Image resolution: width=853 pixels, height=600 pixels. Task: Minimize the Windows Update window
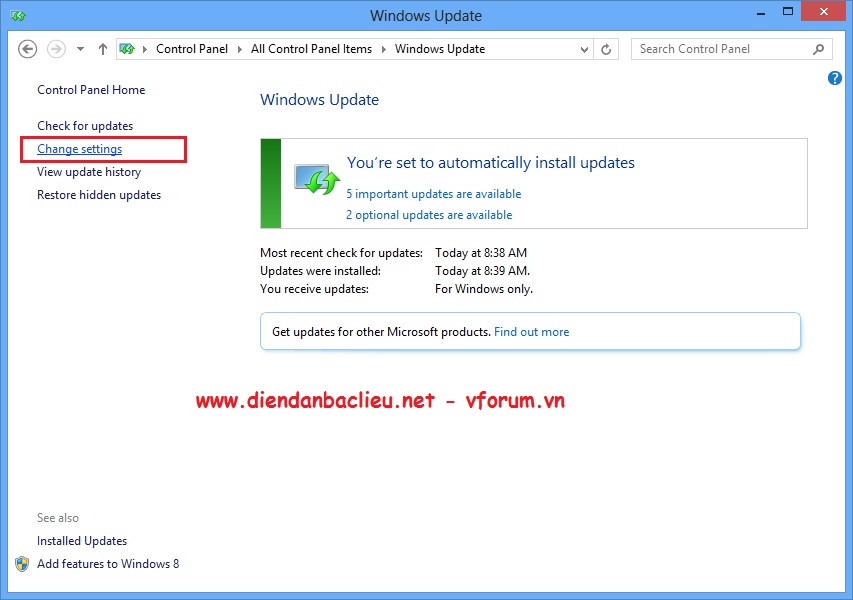(761, 12)
